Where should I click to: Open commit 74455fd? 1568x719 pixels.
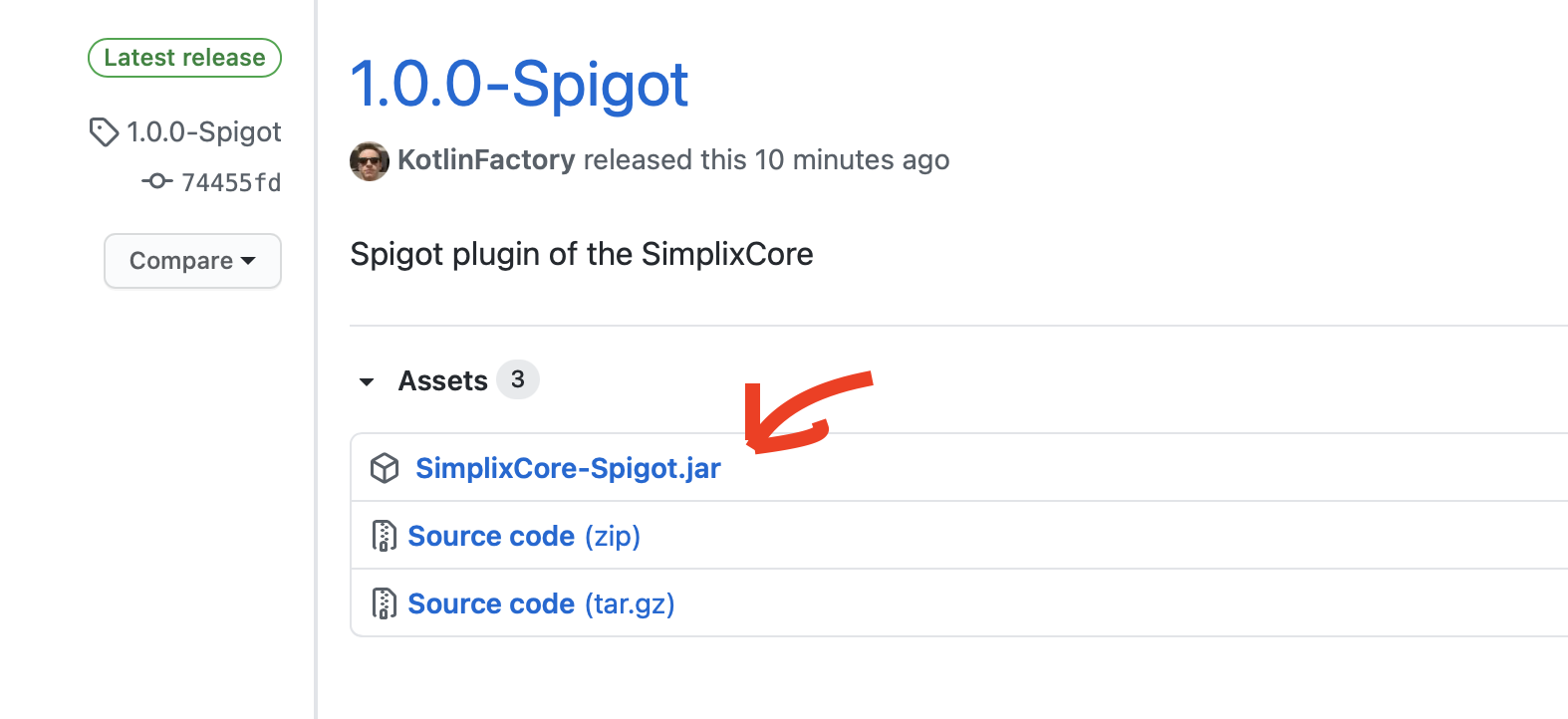(x=231, y=182)
